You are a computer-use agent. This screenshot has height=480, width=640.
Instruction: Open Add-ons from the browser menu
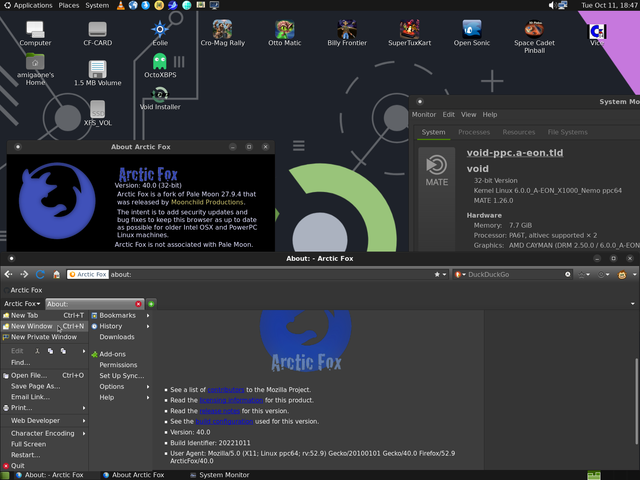pos(121,354)
